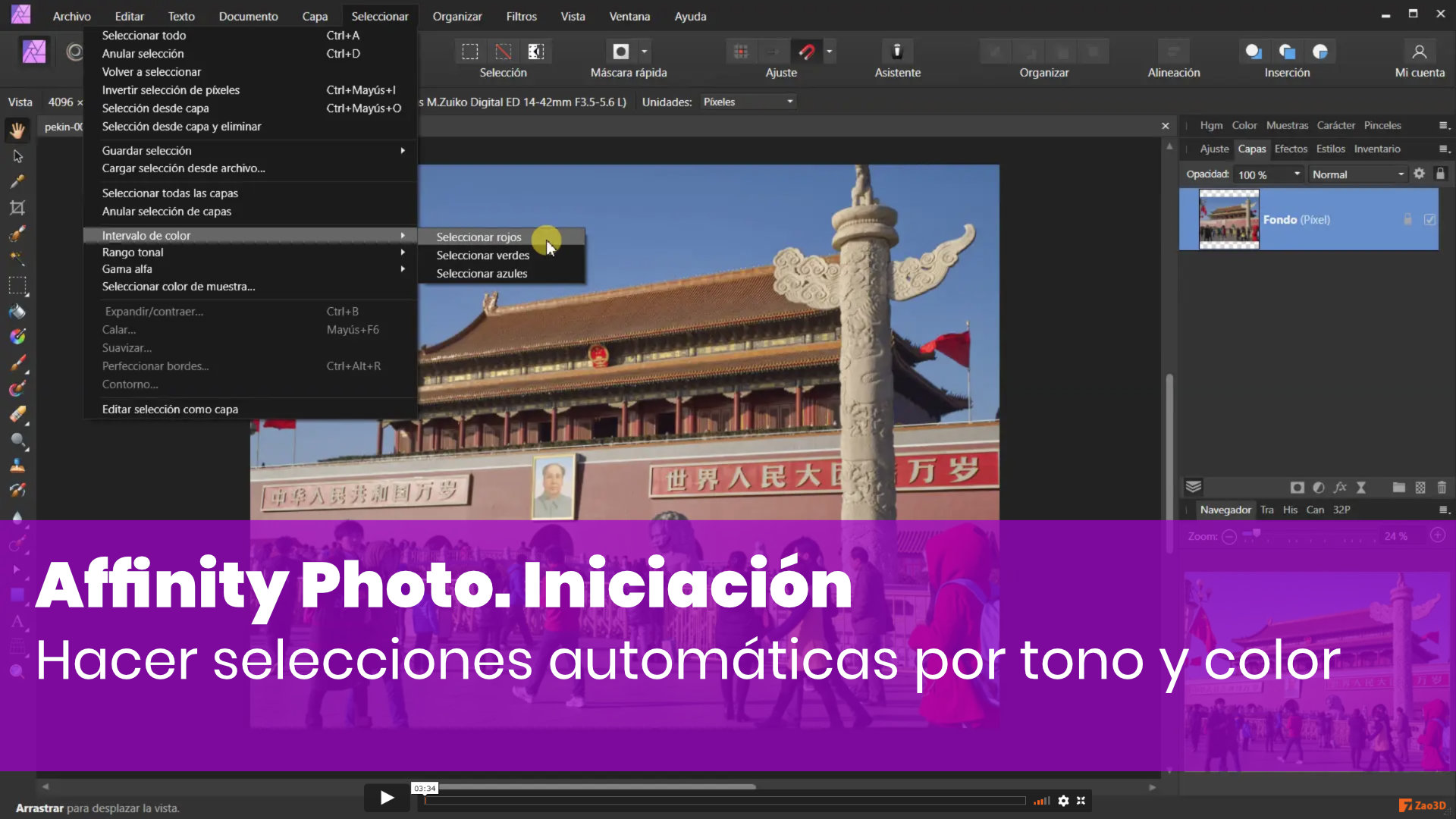Expand the Gama alfa submenu
This screenshot has width=1456, height=819.
click(x=403, y=268)
